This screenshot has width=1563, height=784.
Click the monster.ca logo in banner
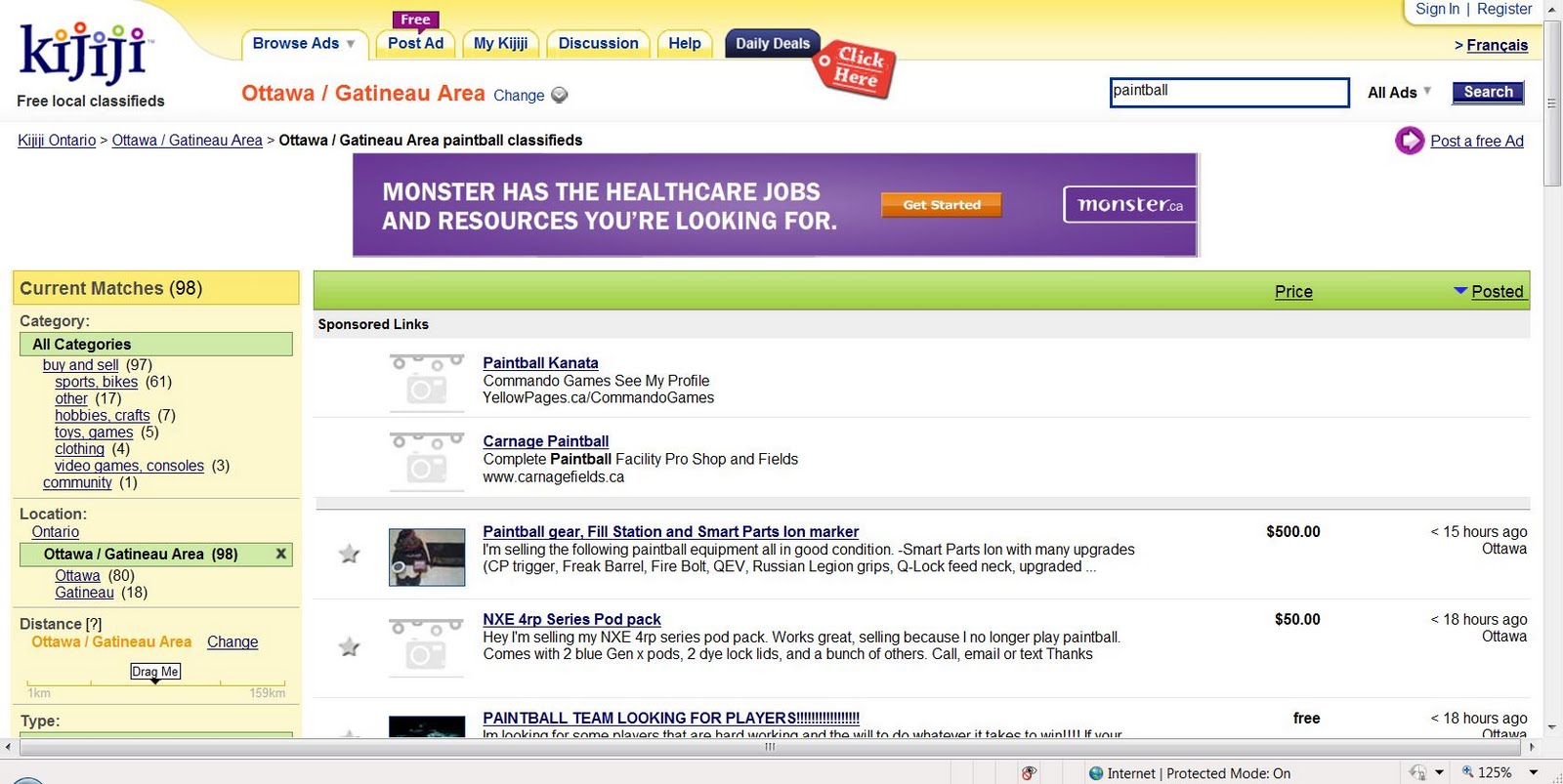point(1129,204)
